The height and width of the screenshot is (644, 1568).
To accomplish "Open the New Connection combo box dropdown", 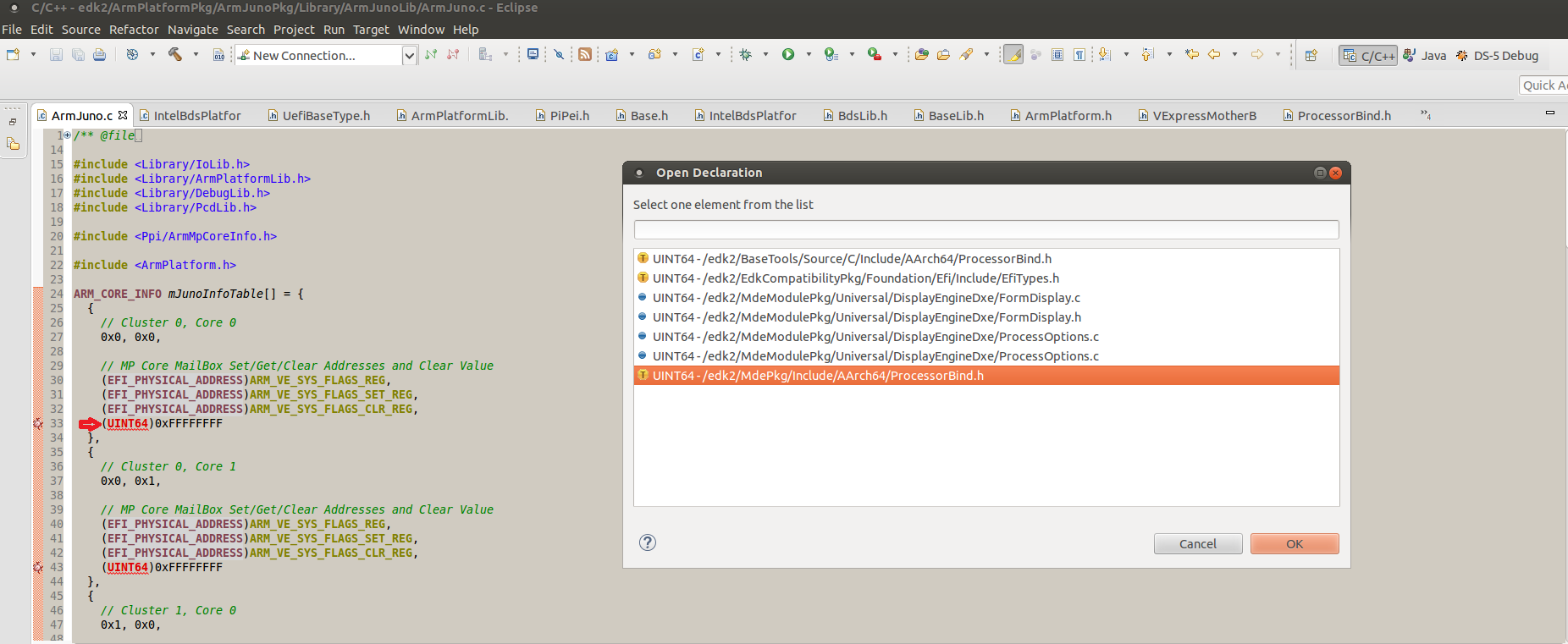I will click(410, 56).
